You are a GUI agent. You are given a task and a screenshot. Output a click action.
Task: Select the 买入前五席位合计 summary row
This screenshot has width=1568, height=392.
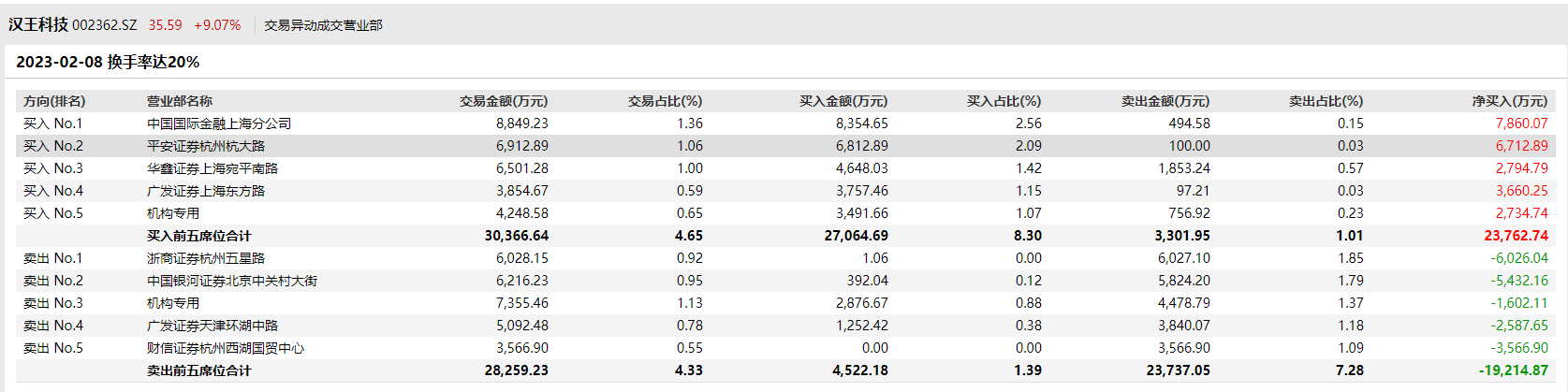pyautogui.click(x=198, y=236)
